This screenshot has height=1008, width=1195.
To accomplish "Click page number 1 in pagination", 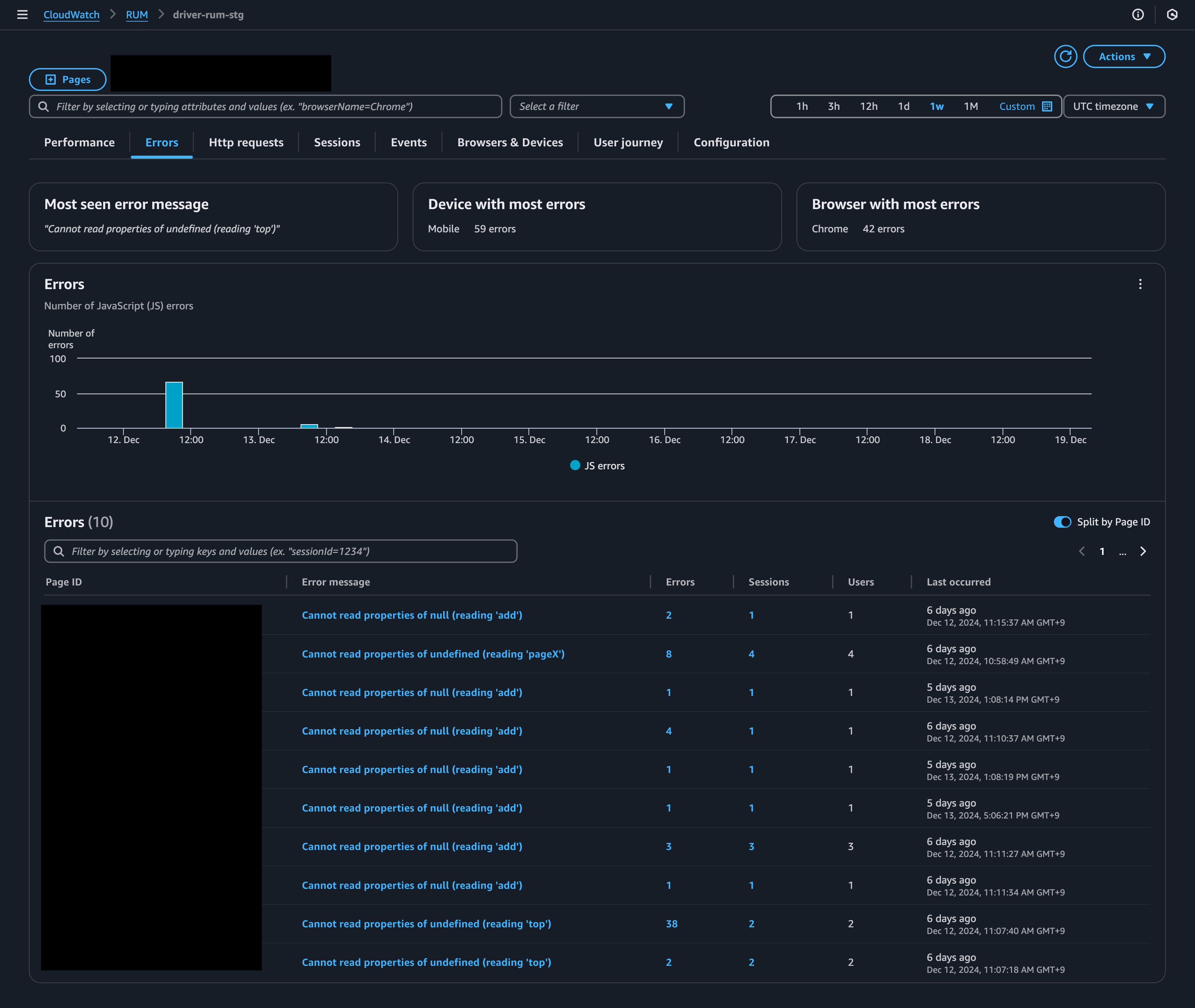I will point(1102,551).
